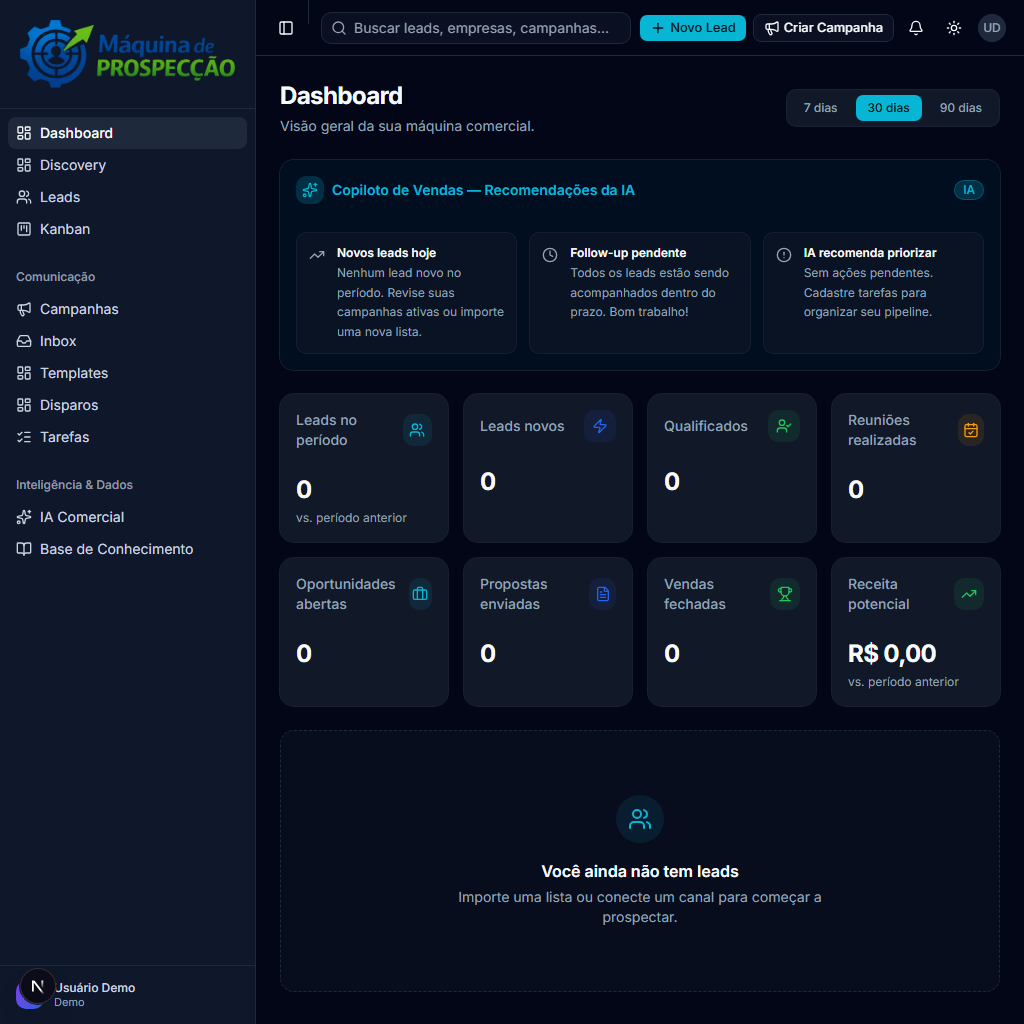
Task: Click the user-check icon in Qualificados card
Action: coord(784,426)
